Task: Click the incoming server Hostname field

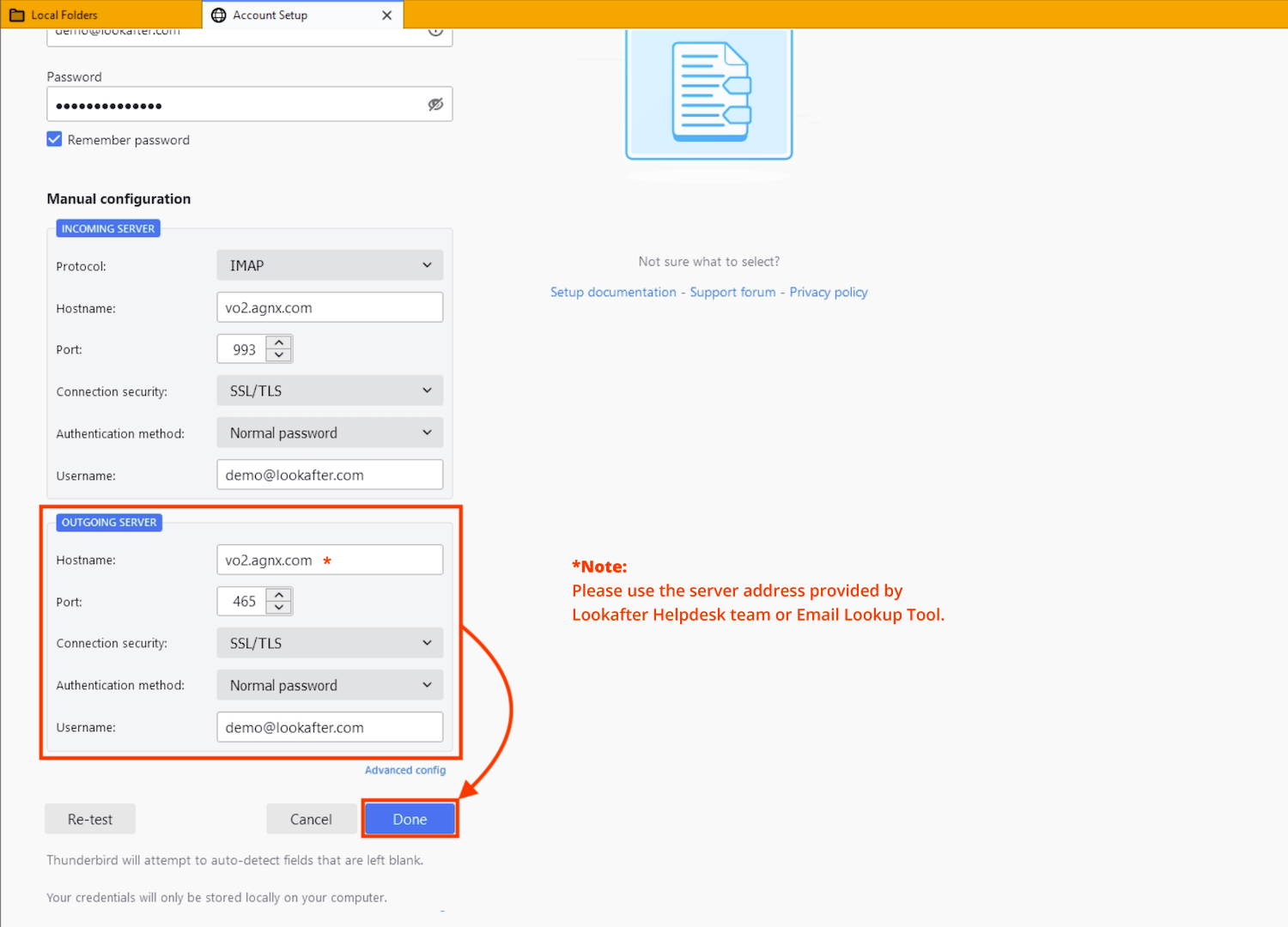Action: point(330,307)
